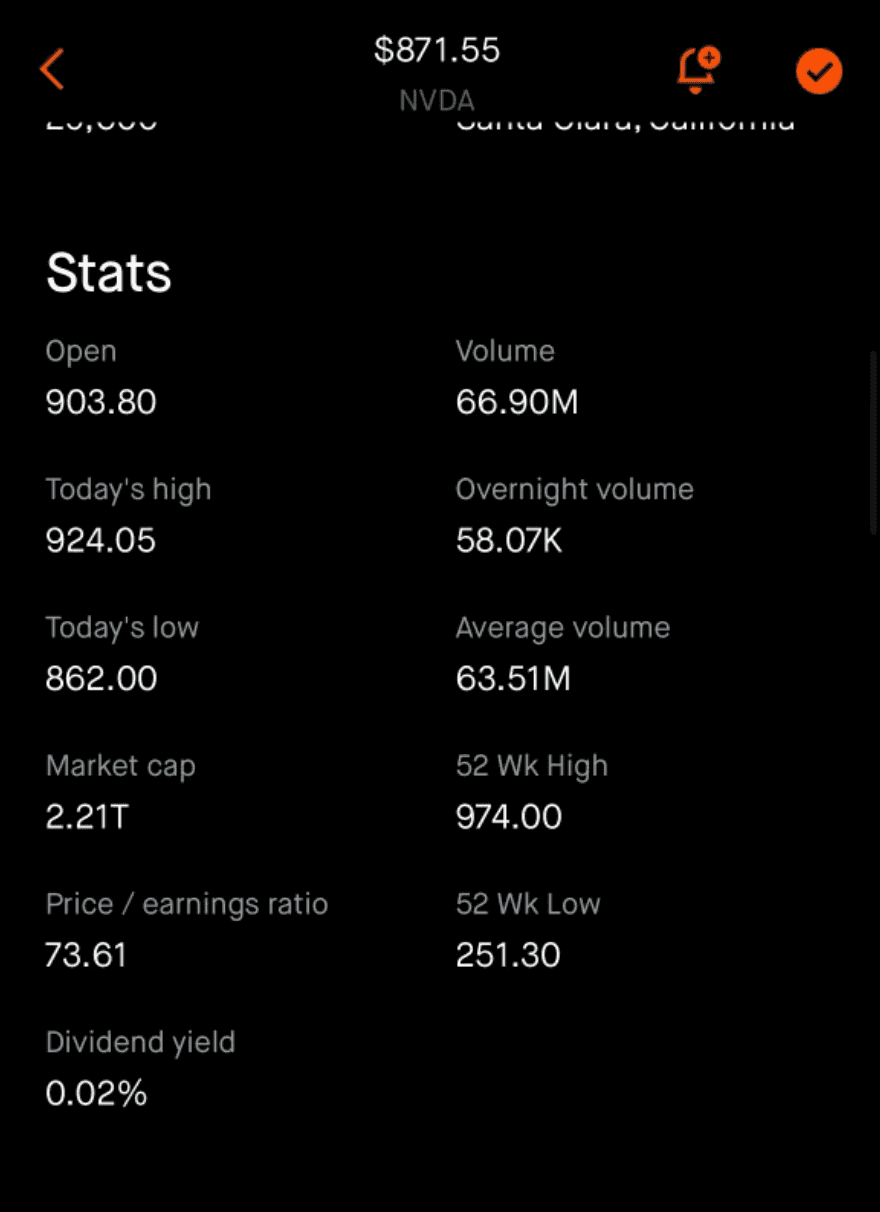Tap the orange back arrow

tap(52, 69)
